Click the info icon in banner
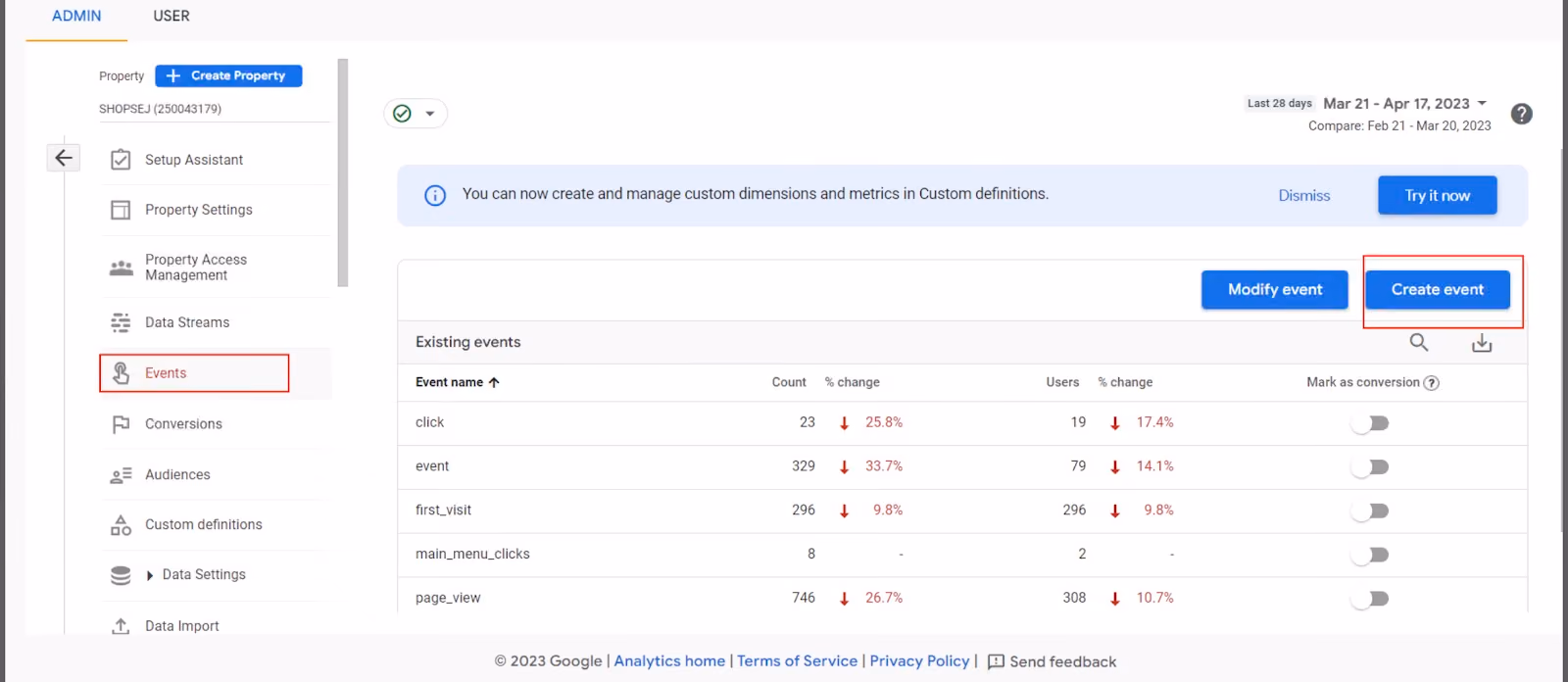1568x682 pixels. (434, 195)
